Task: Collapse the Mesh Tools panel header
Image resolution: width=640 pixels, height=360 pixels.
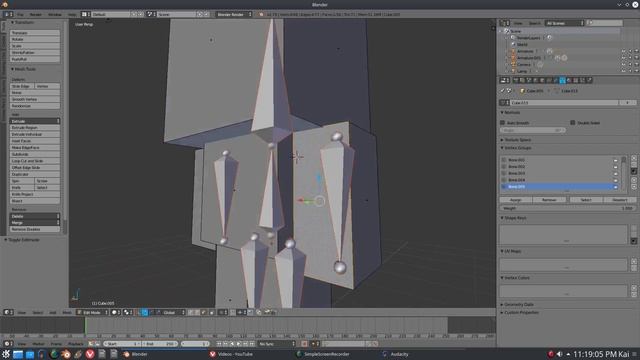Action: pyautogui.click(x=24, y=69)
